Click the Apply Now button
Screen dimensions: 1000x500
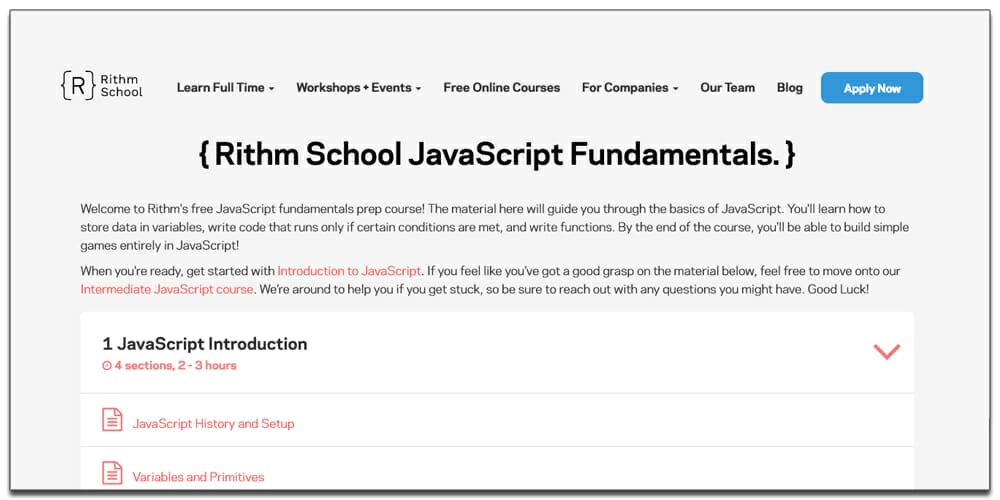point(872,88)
